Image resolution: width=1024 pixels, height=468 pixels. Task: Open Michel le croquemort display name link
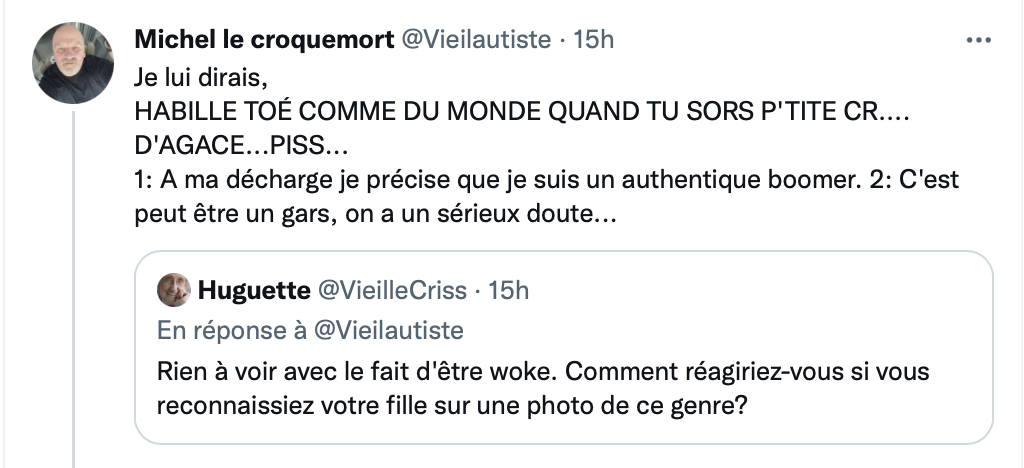pyautogui.click(x=263, y=40)
